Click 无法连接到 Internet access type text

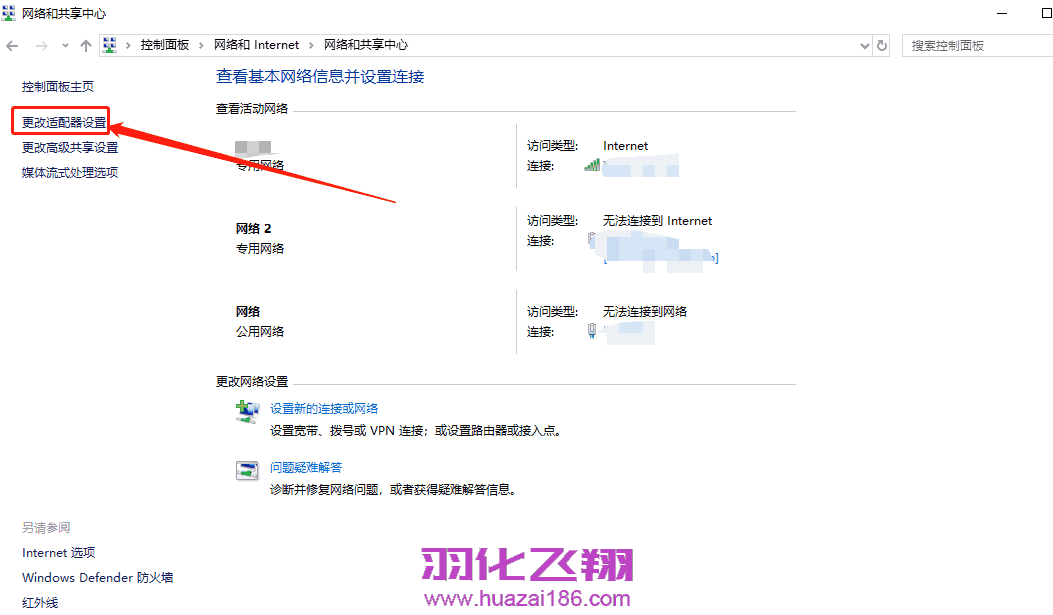tap(657, 221)
